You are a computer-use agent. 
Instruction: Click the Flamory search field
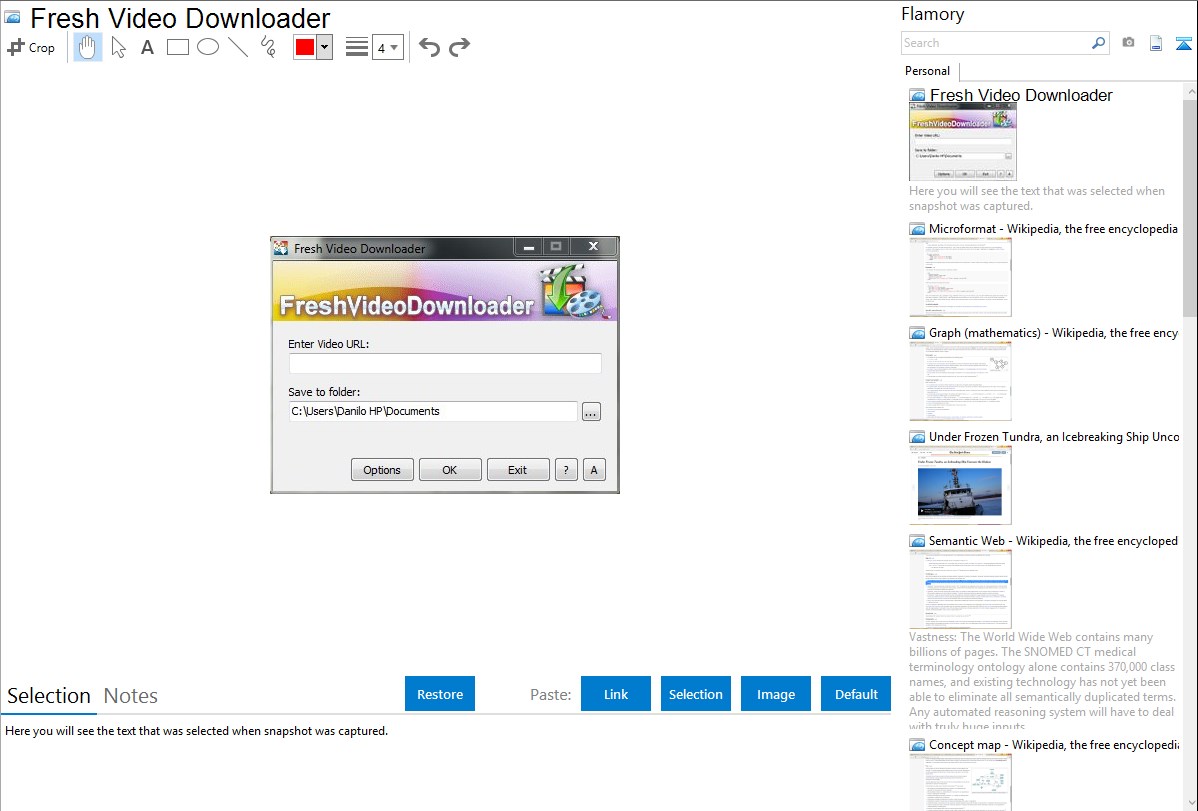point(995,43)
